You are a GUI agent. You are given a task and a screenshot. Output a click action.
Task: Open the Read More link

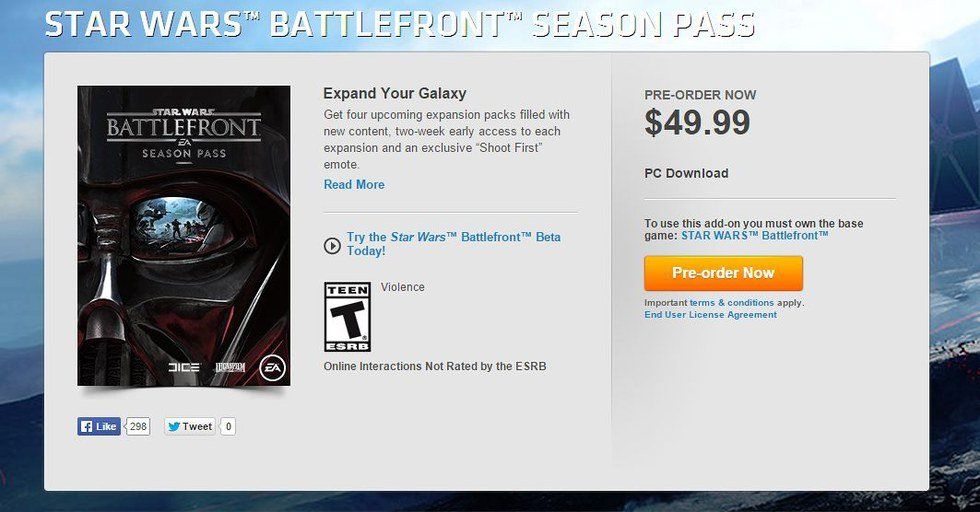pyautogui.click(x=354, y=185)
